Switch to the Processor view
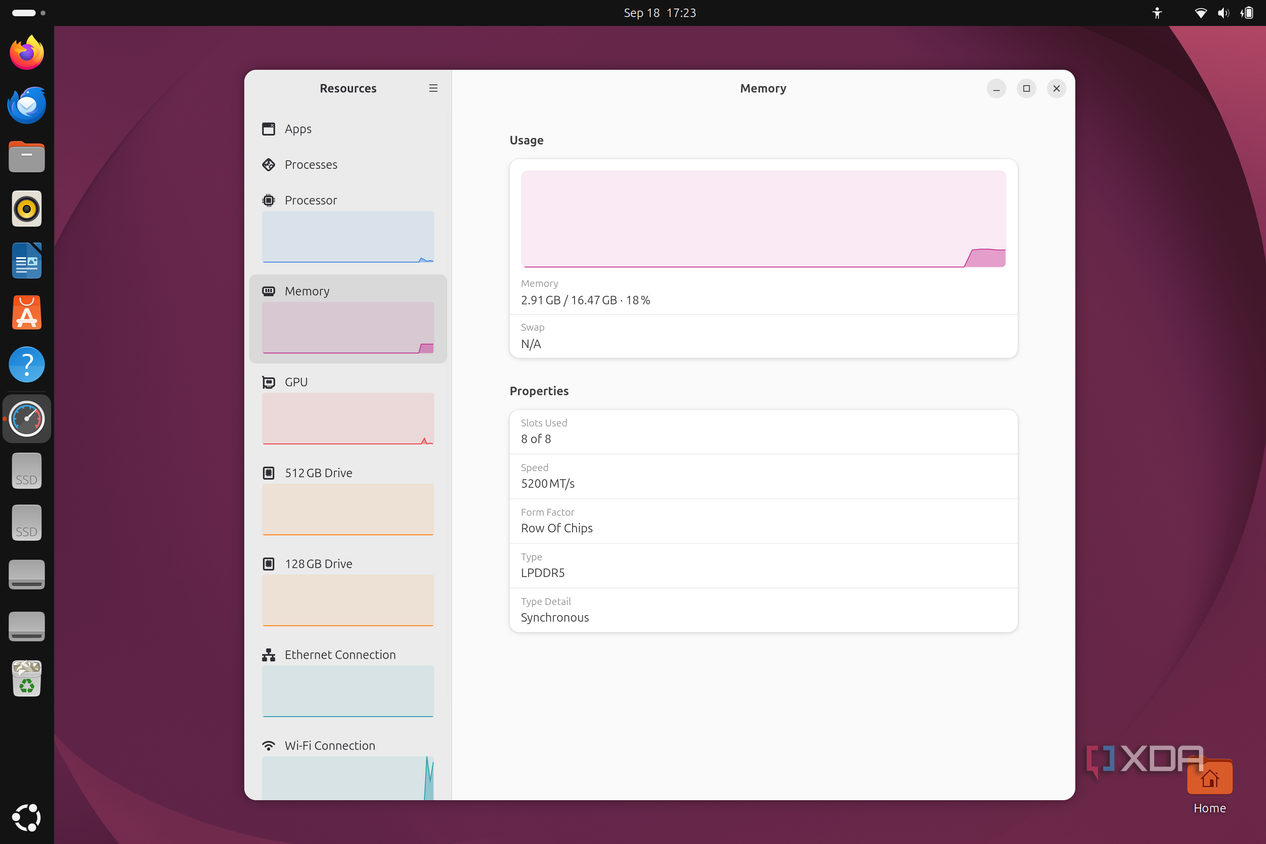Screen dimensions: 1266x844 pos(348,228)
